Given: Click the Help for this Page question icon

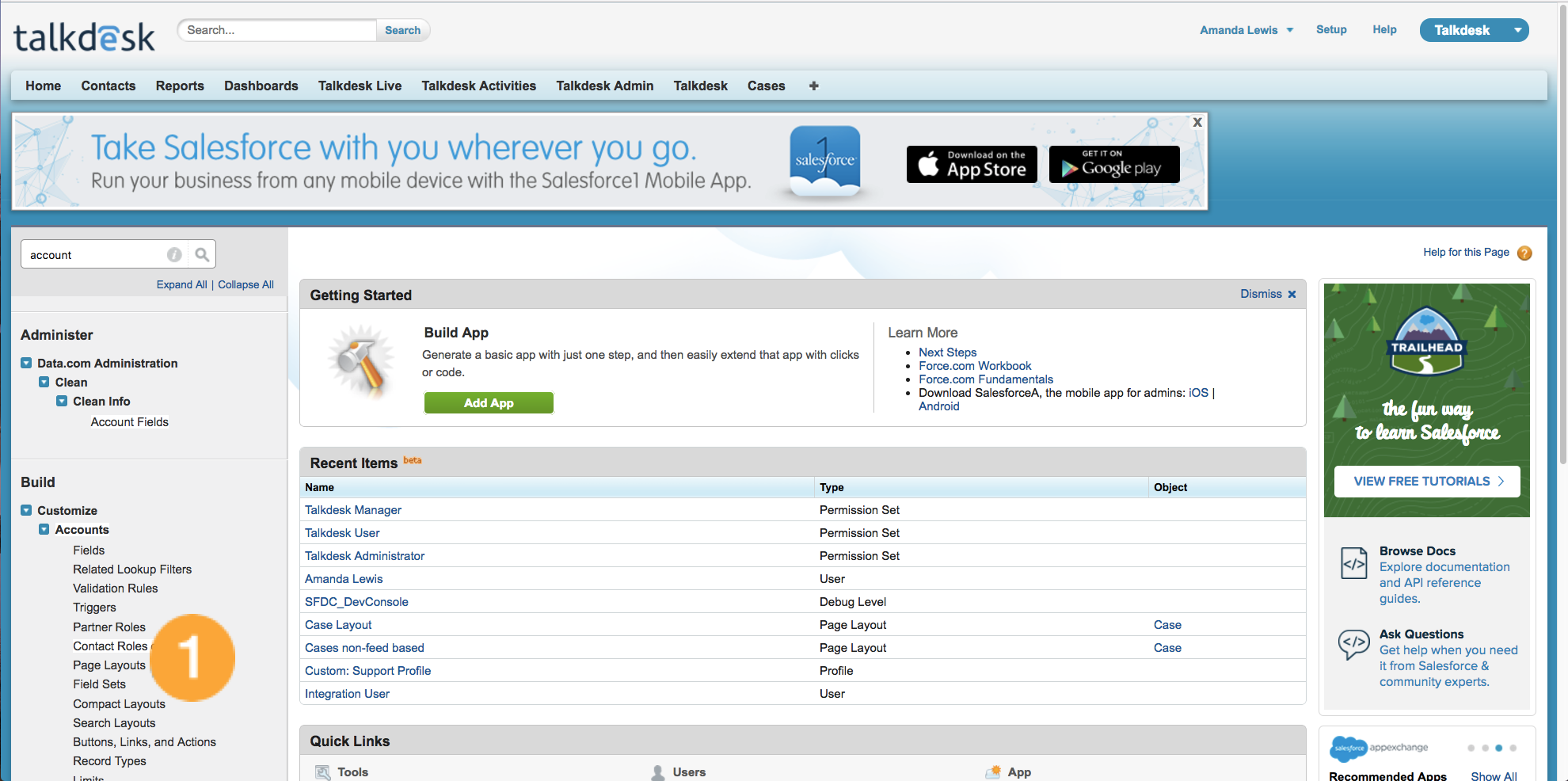Looking at the screenshot, I should click(x=1524, y=253).
